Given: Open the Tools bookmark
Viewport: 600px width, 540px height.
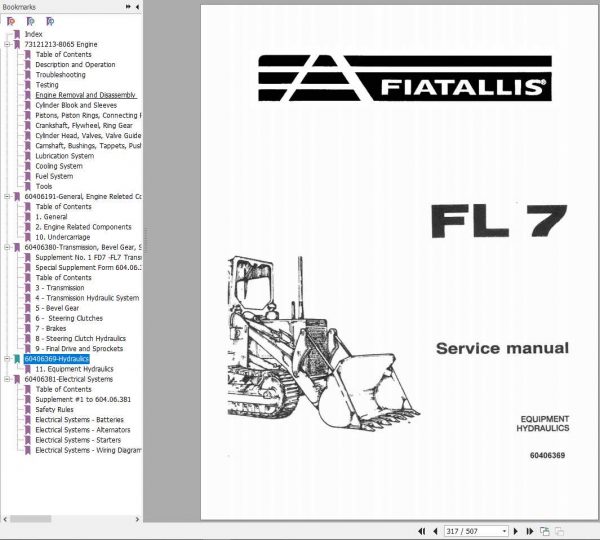Looking at the screenshot, I should point(44,186).
